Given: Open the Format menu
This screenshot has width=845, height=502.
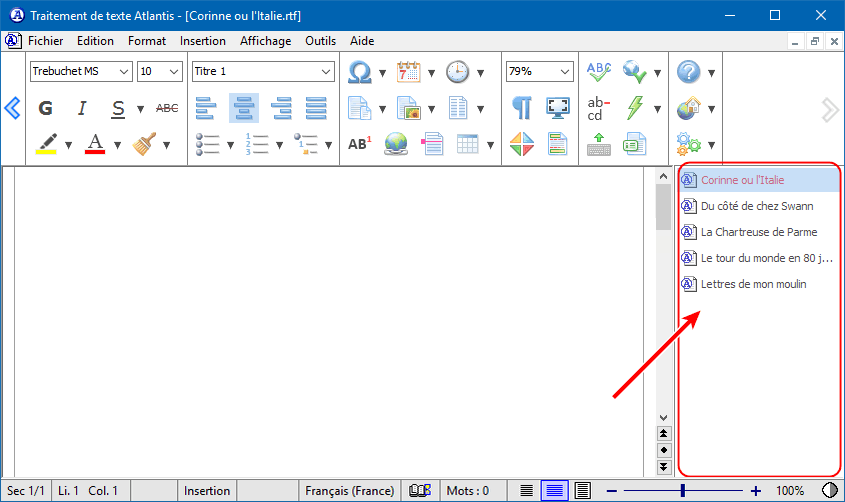Looking at the screenshot, I should (147, 41).
